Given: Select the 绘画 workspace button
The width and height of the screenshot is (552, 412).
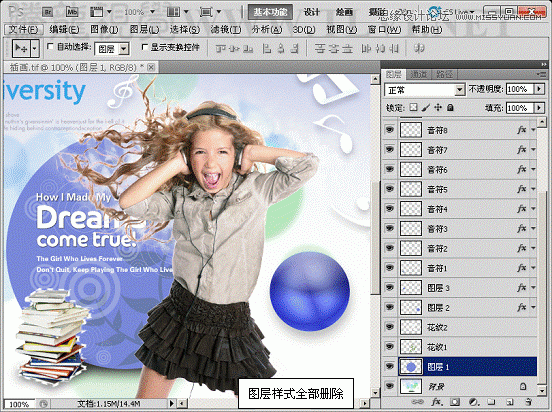Looking at the screenshot, I should tap(344, 12).
